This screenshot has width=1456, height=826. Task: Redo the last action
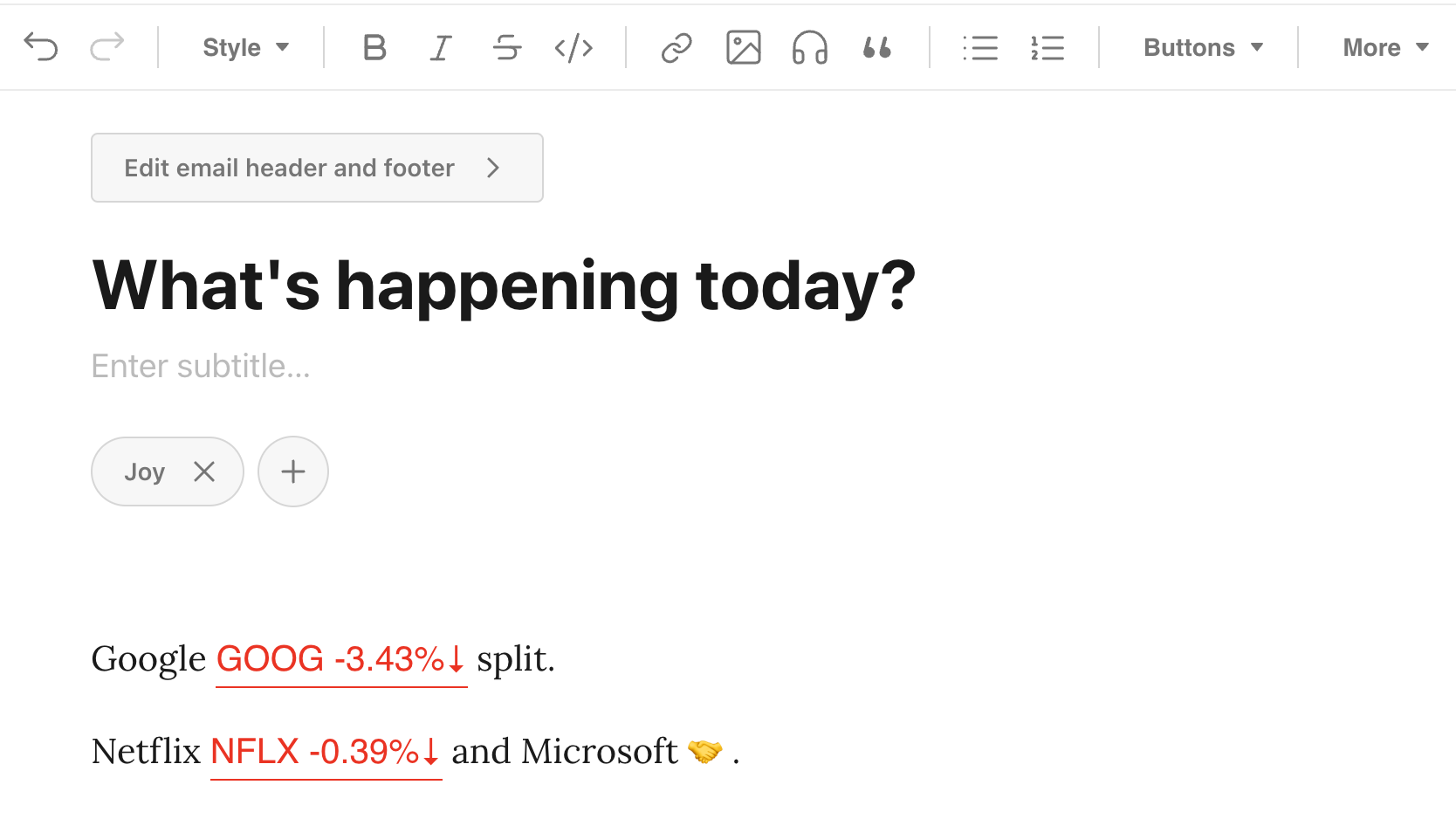pyautogui.click(x=107, y=47)
